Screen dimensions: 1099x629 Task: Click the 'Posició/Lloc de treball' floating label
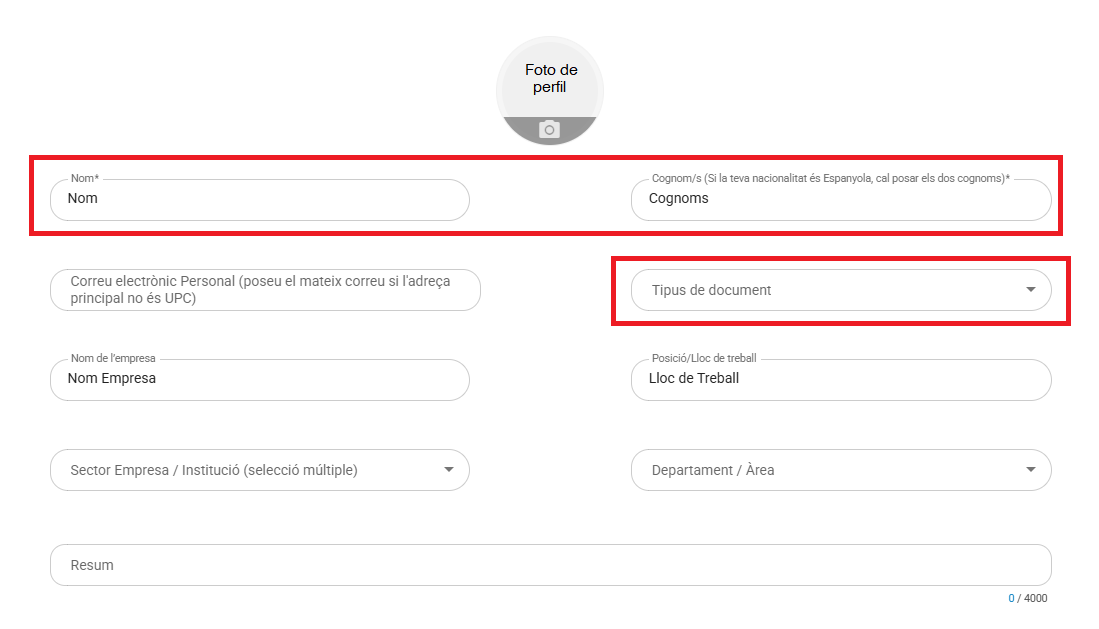(704, 358)
